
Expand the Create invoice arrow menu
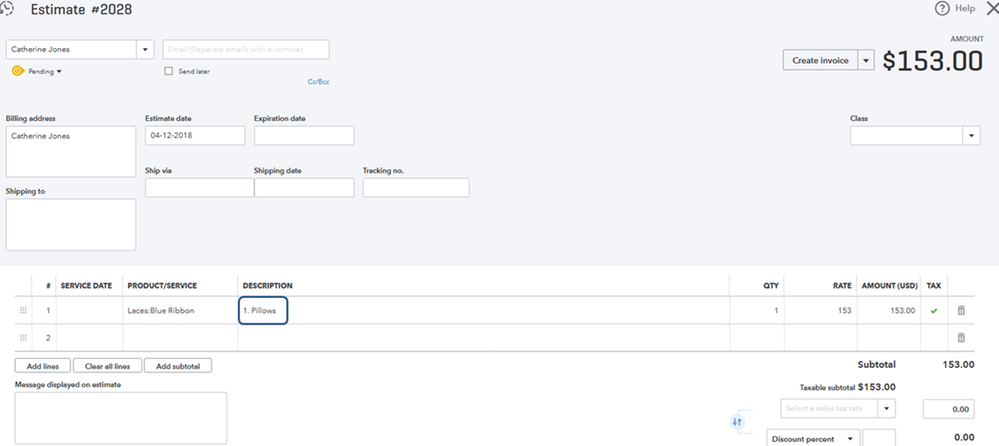click(x=866, y=61)
